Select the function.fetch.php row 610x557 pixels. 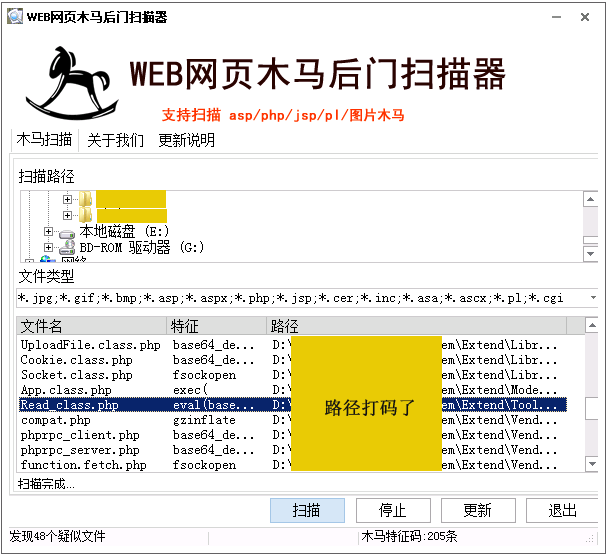coord(292,465)
